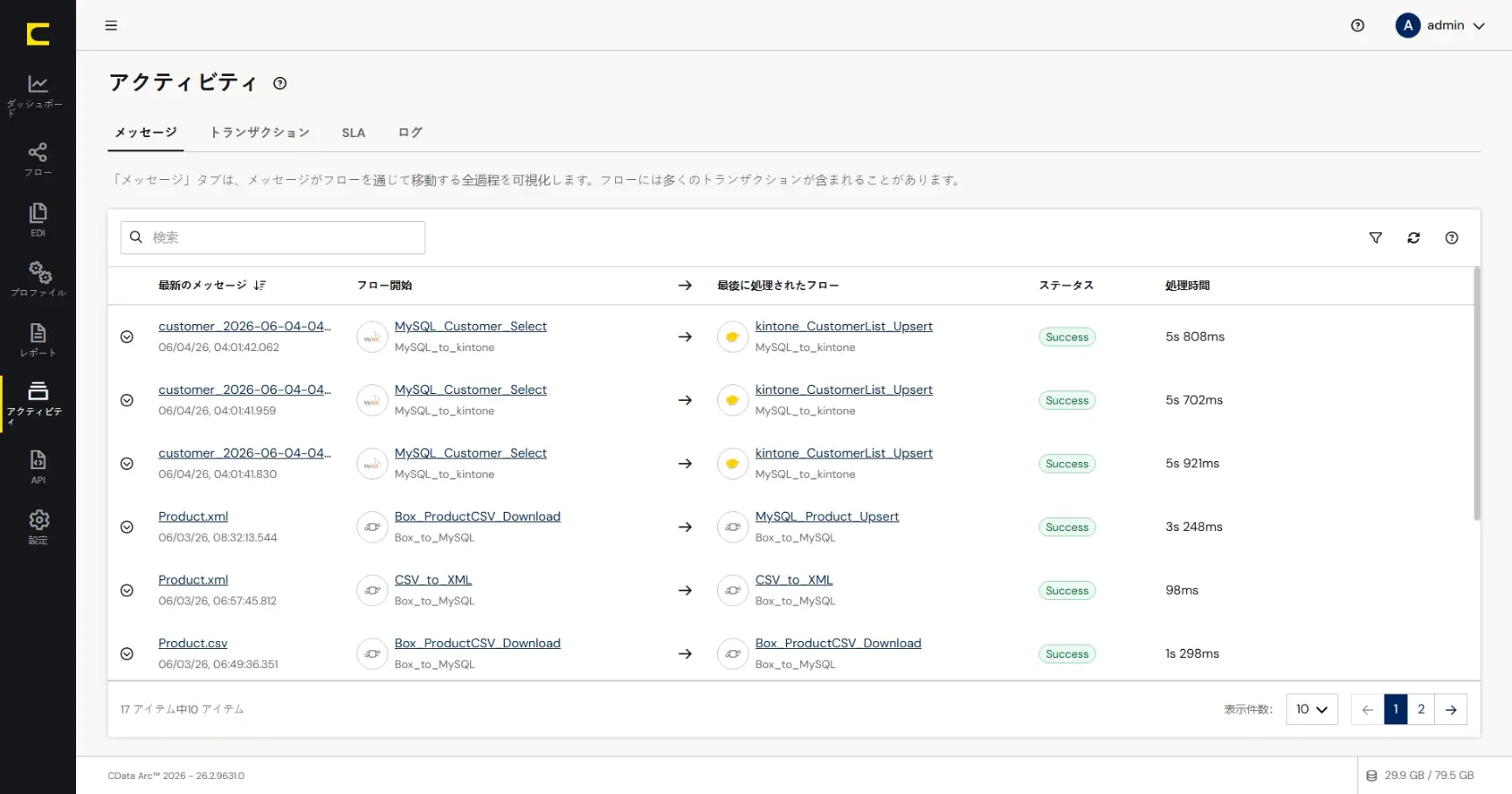Click the 17 アイテム中10 アイテム count

point(182,709)
